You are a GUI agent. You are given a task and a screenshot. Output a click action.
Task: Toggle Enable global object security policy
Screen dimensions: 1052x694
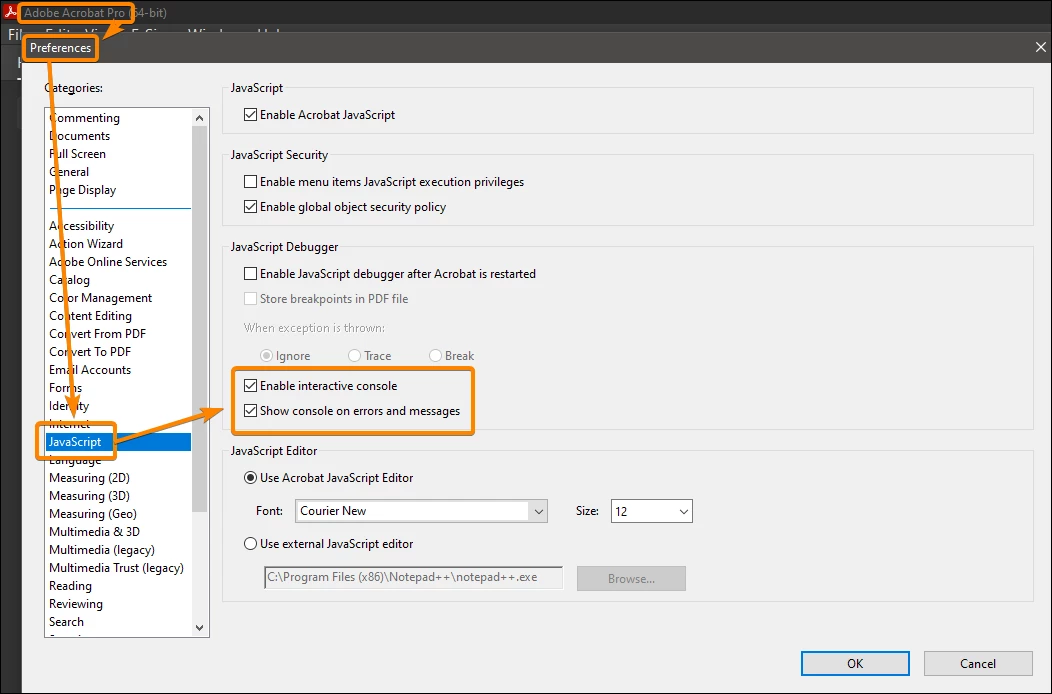point(250,207)
